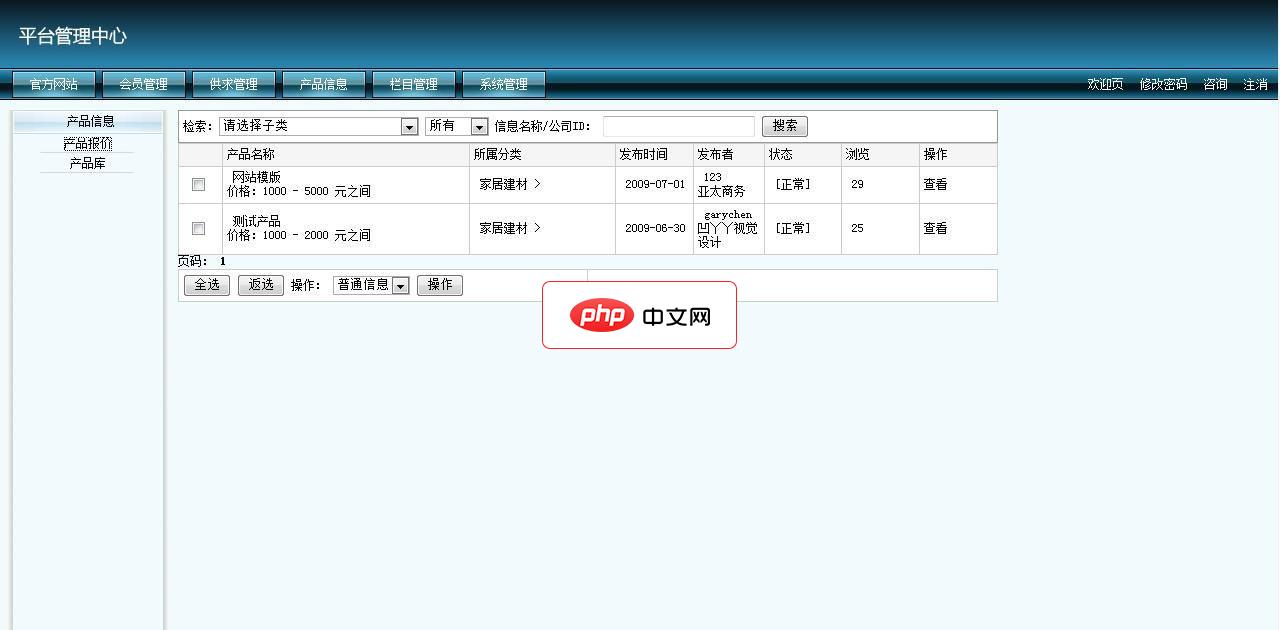This screenshot has height=630, width=1280.
Task: Check the 测试产品 row checkbox
Action: click(x=198, y=228)
